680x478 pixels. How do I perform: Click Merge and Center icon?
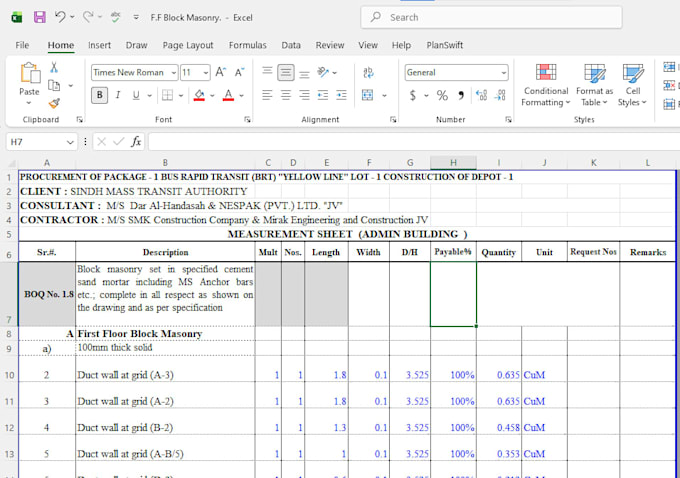click(368, 95)
